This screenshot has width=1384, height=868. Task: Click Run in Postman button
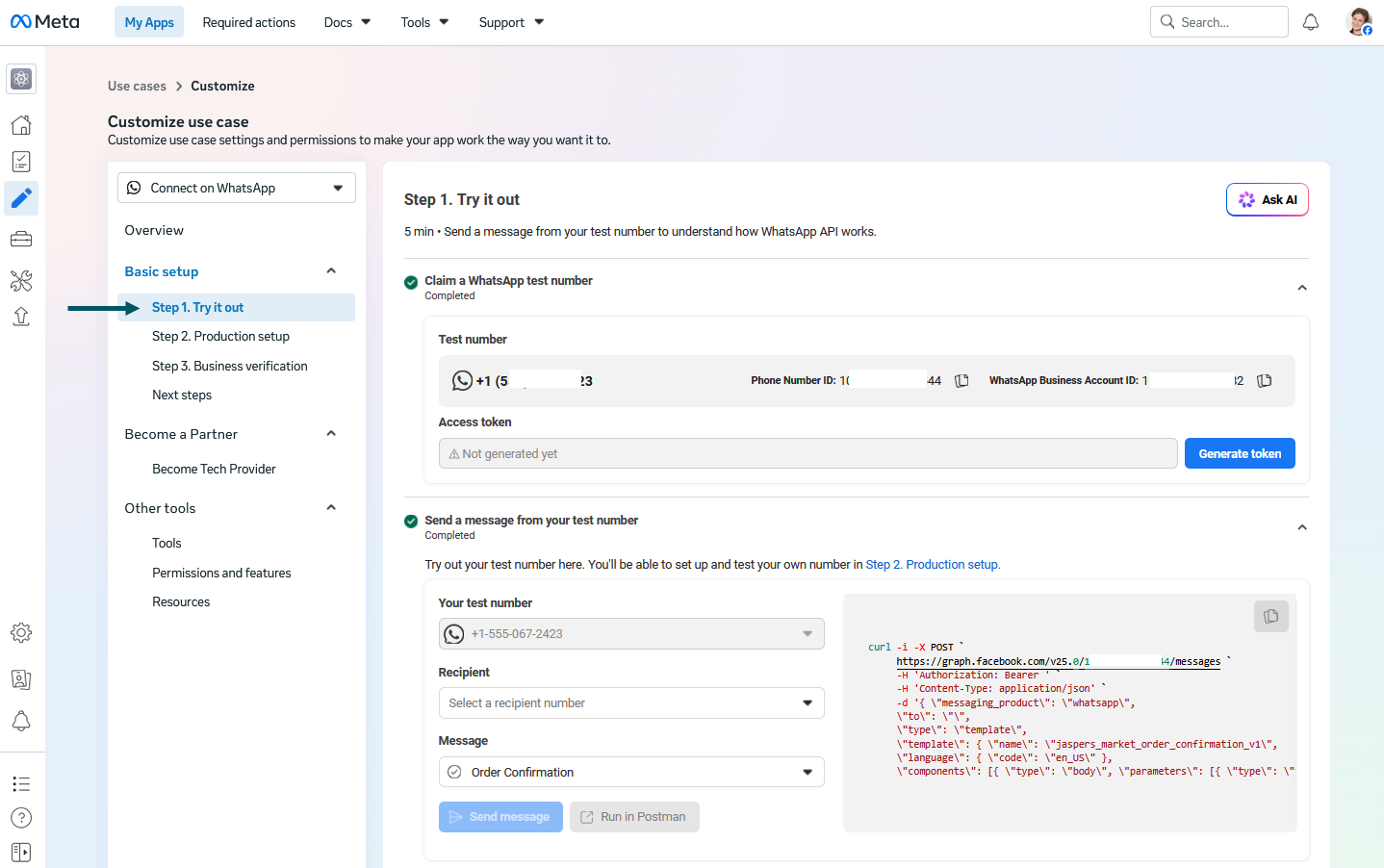(x=634, y=817)
